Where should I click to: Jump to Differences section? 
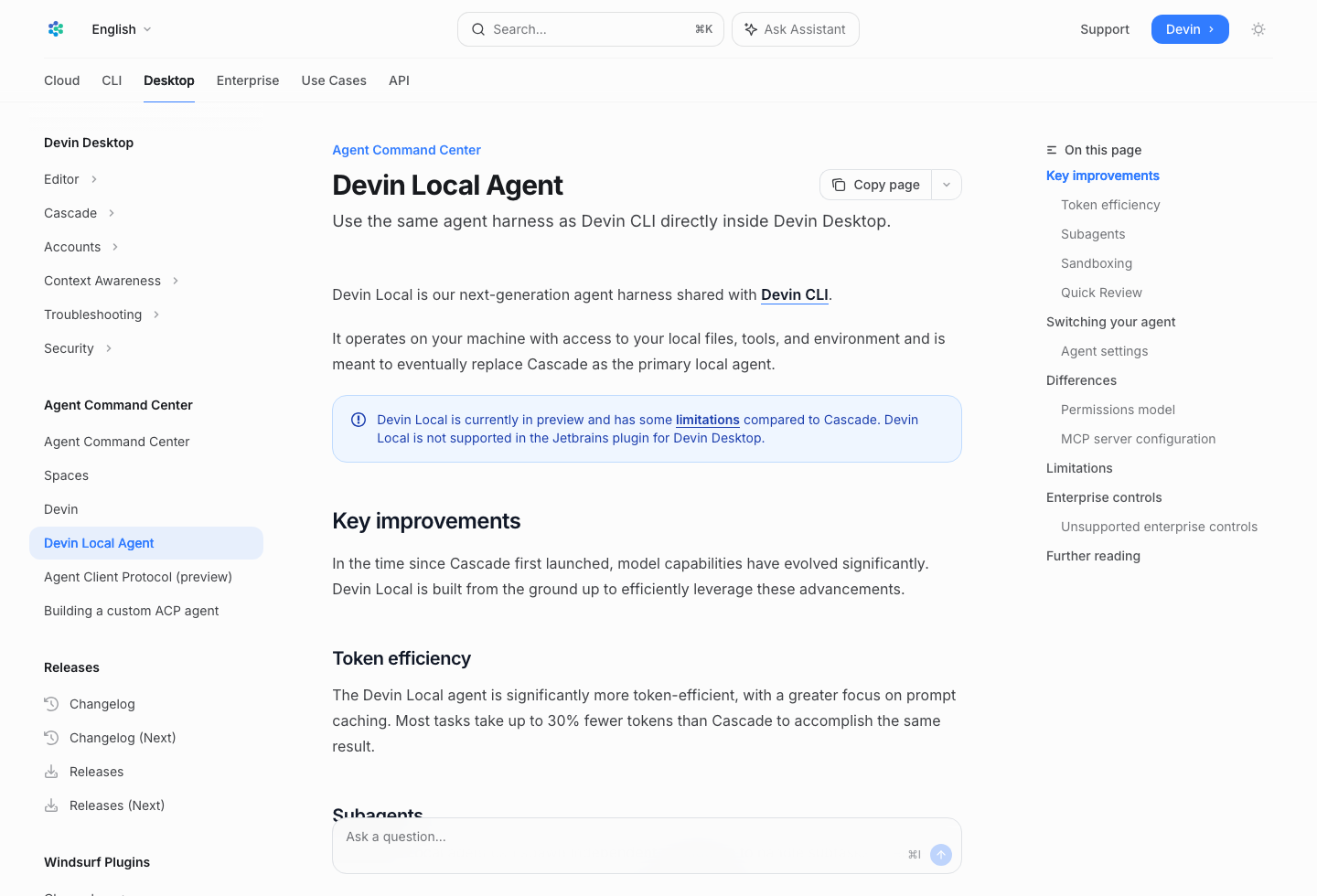click(x=1081, y=380)
